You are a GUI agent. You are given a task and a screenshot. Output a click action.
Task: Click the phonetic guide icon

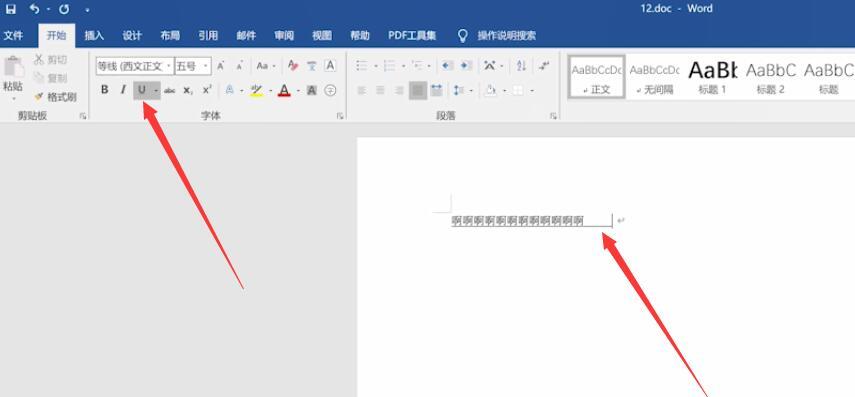pyautogui.click(x=312, y=66)
